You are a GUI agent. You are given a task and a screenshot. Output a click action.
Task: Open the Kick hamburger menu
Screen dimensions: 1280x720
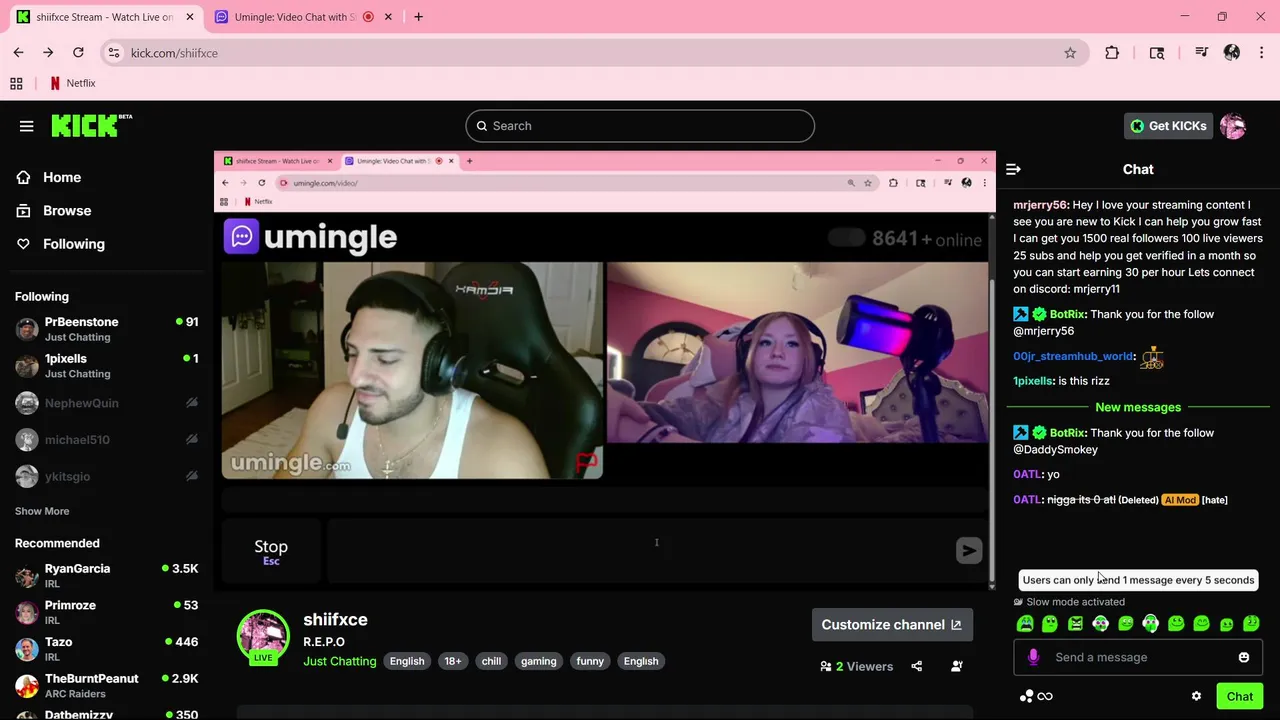(27, 126)
